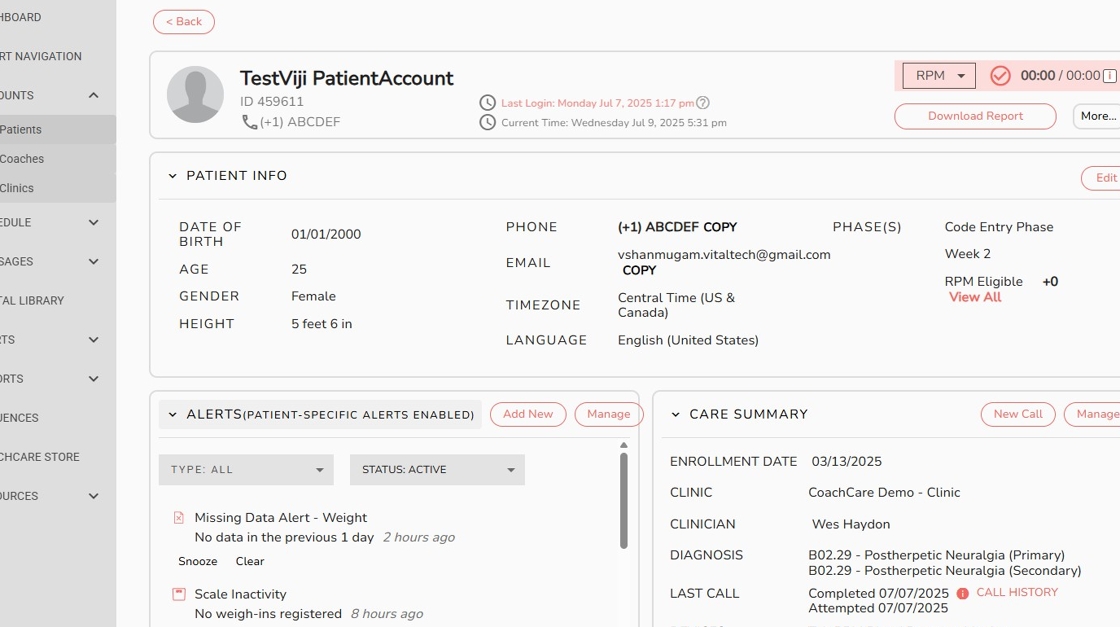This screenshot has width=1120, height=627.
Task: Open the Type: All filter dropdown
Action: [x=246, y=470]
